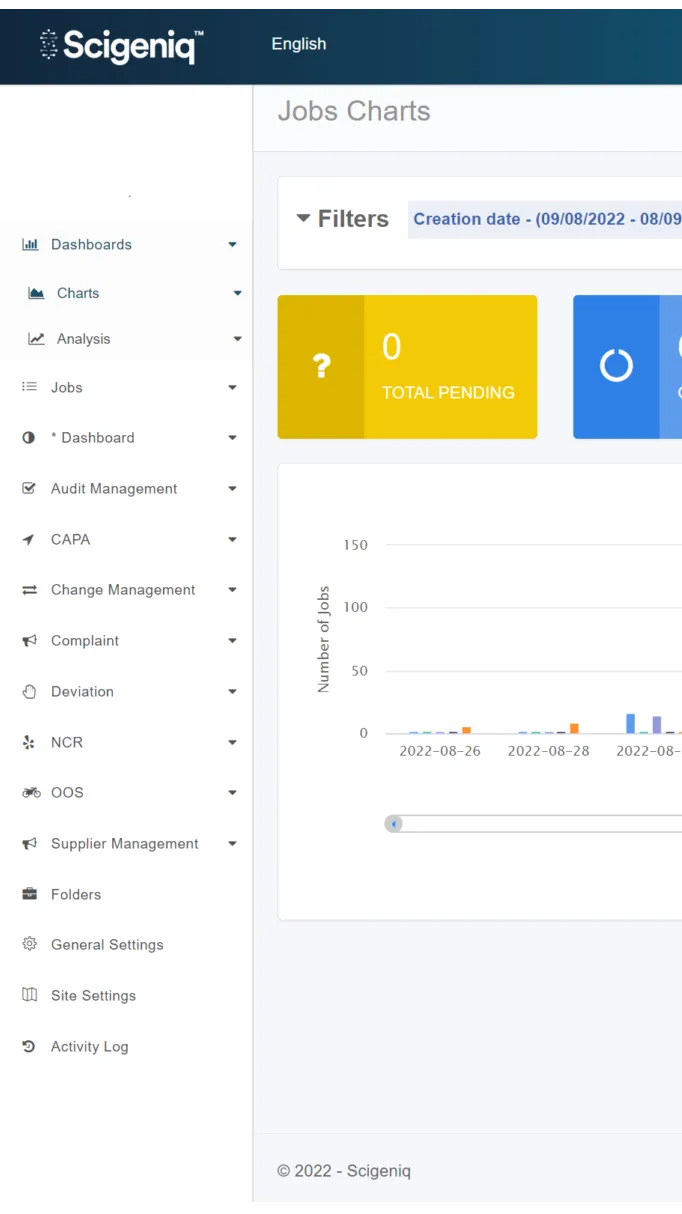The height and width of the screenshot is (1214, 682).
Task: Click the Total Pending question mark icon
Action: click(321, 367)
